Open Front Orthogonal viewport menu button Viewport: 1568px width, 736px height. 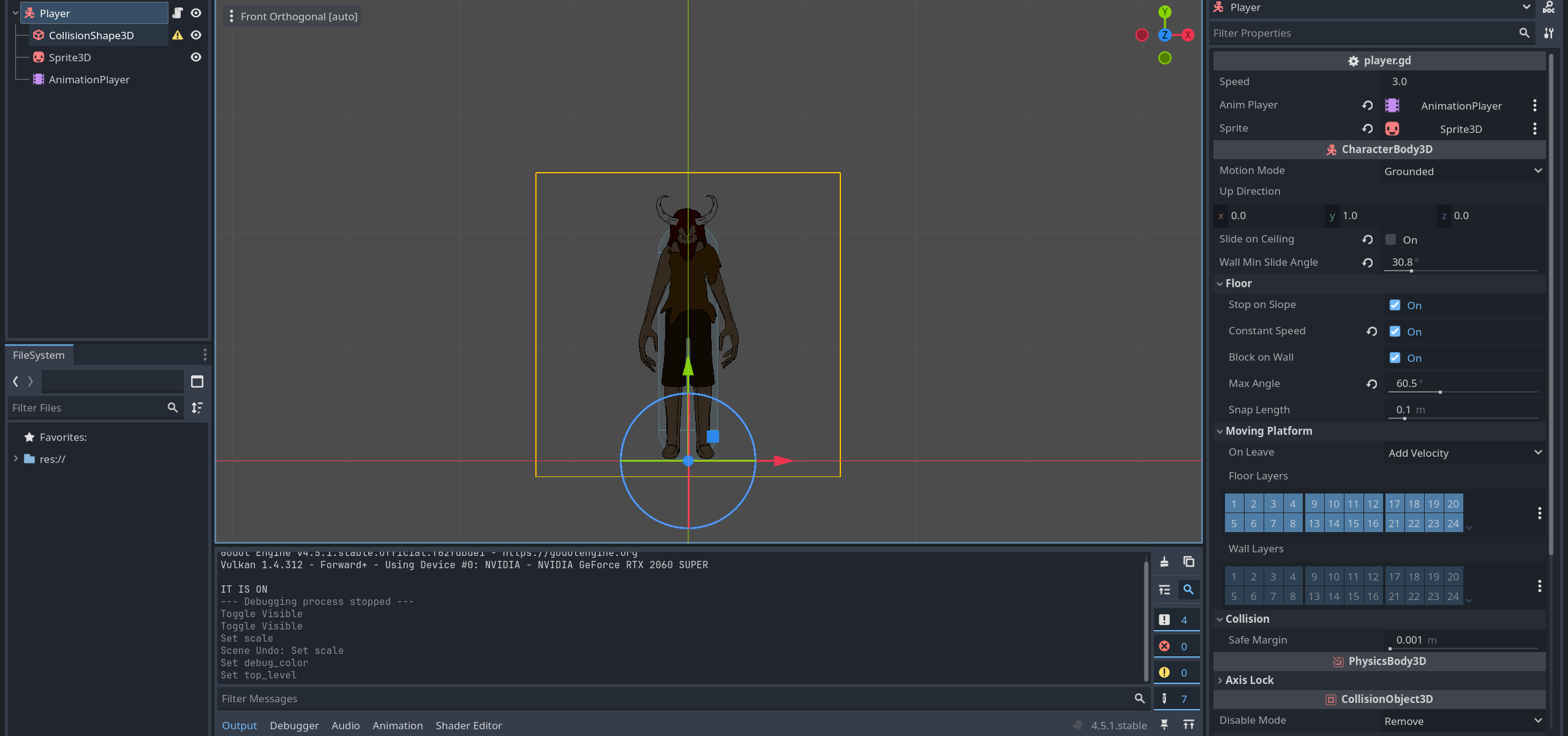(293, 17)
